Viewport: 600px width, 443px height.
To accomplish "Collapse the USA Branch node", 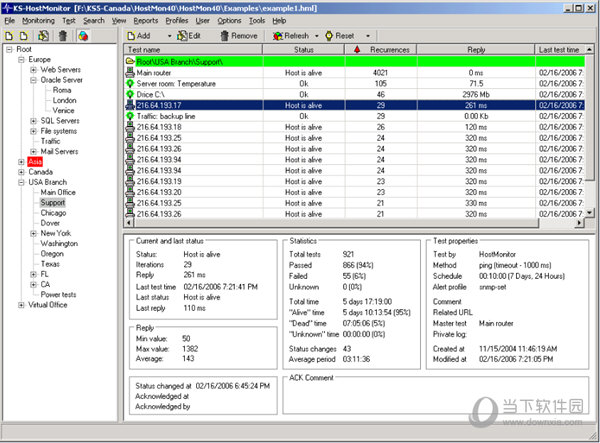I will coord(21,182).
